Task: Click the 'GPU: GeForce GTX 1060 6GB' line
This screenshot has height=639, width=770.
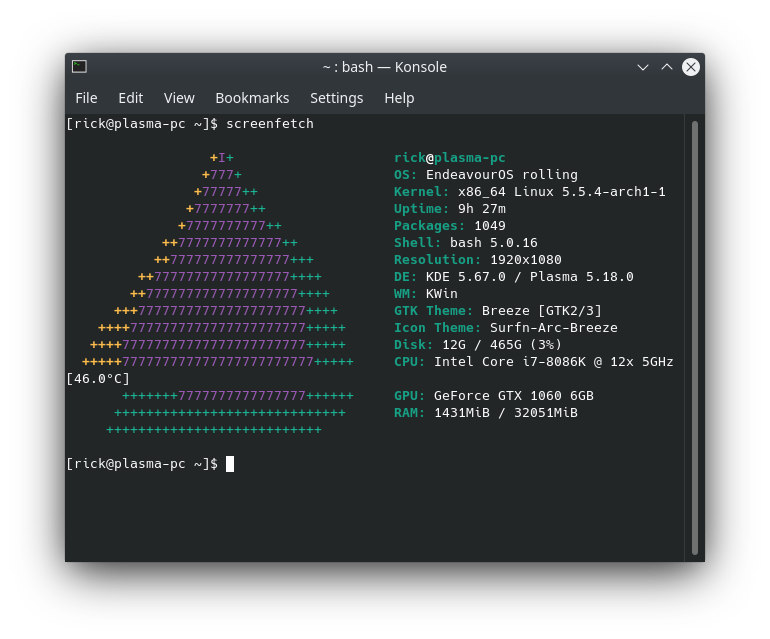Action: tap(494, 396)
